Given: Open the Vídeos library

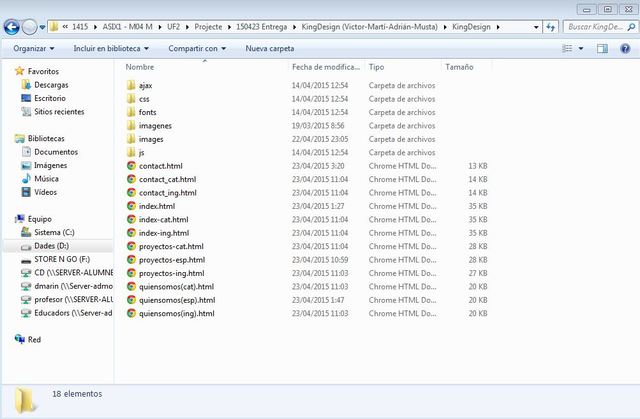Looking at the screenshot, I should tap(45, 192).
